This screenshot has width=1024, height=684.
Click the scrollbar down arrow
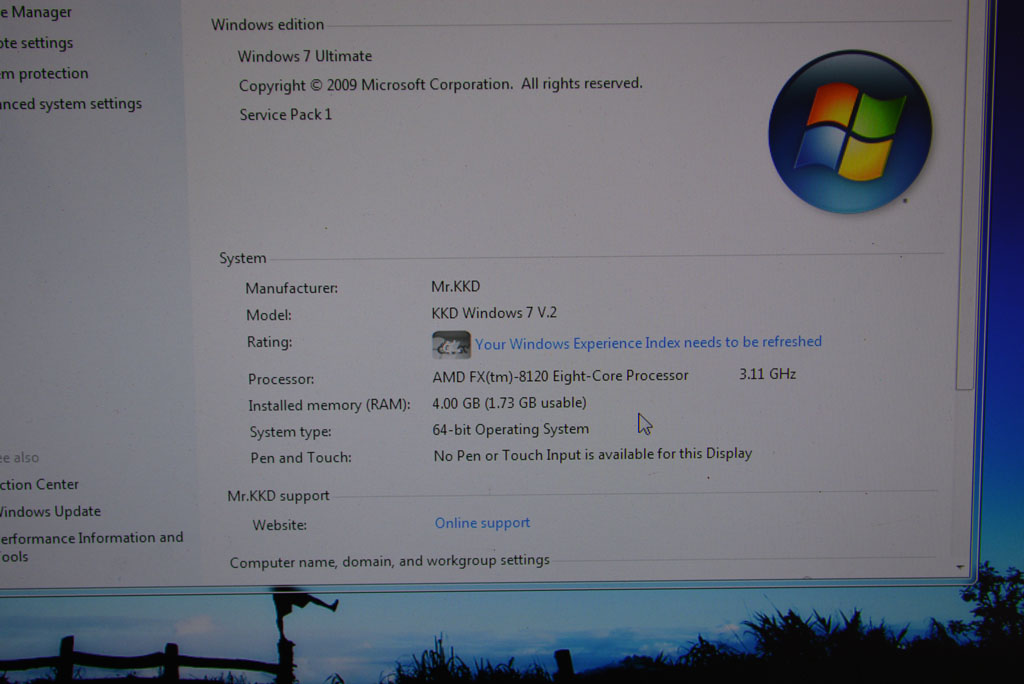click(x=960, y=566)
